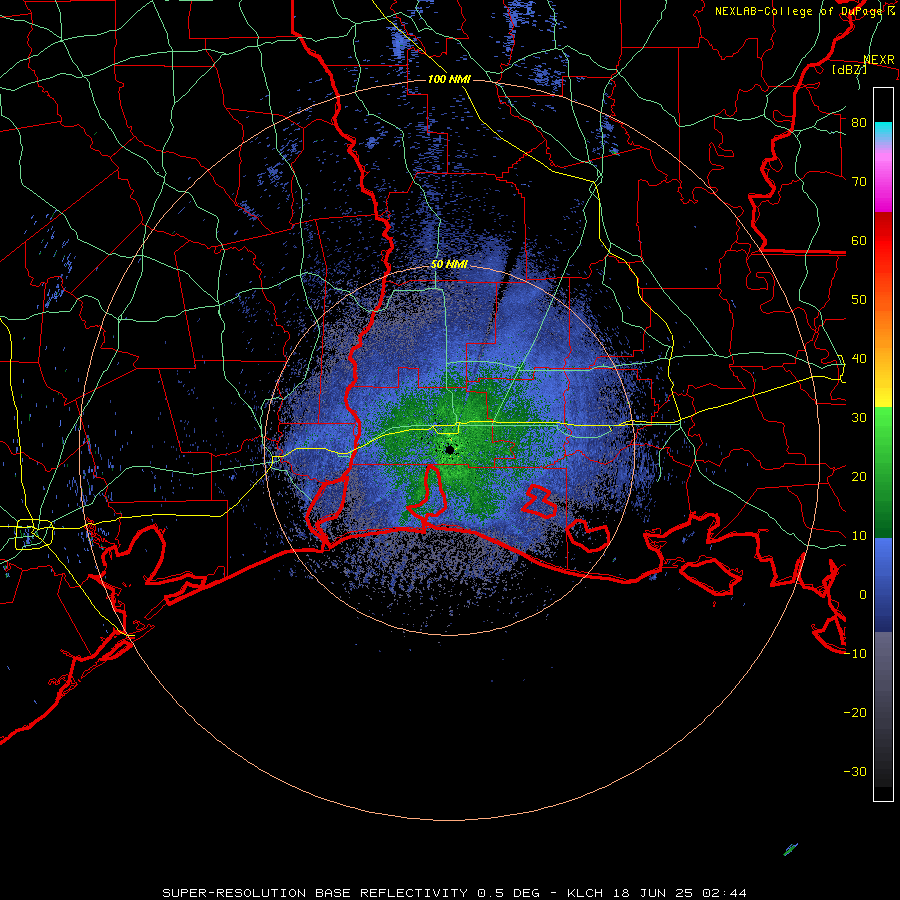The image size is (900, 900).
Task: Select the 60 dBZ scale label
Action: [x=859, y=241]
